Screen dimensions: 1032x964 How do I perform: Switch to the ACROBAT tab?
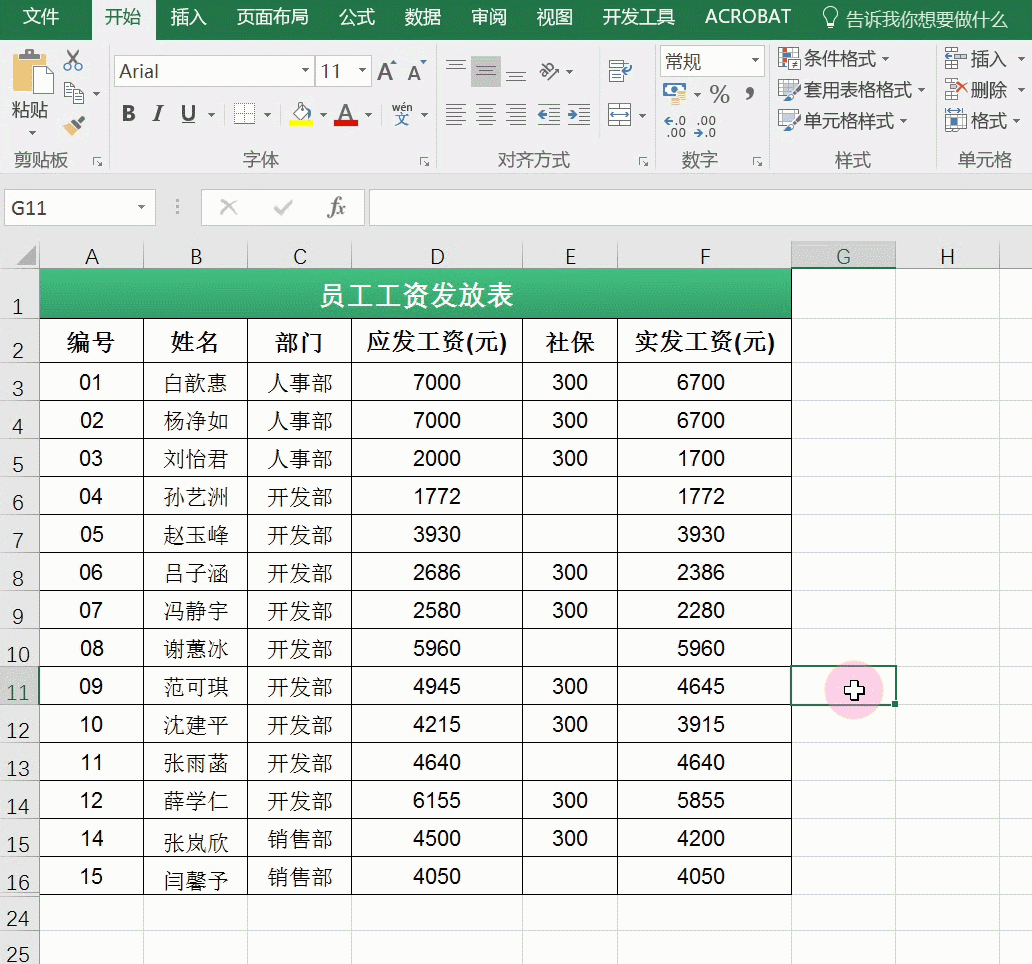coord(748,16)
